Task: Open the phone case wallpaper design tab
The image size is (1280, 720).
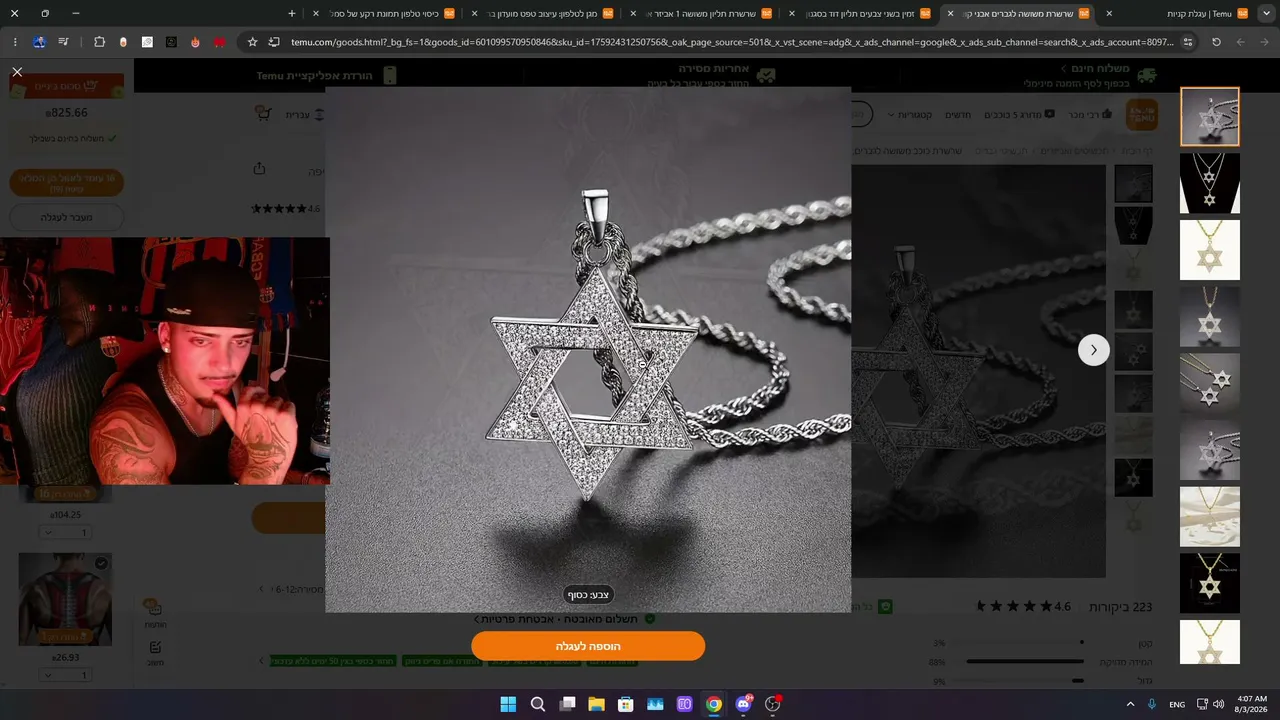Action: 545,14
